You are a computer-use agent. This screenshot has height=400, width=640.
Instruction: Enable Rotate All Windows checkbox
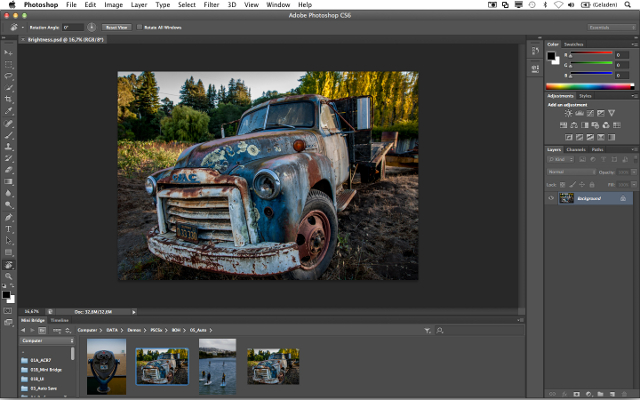point(138,27)
